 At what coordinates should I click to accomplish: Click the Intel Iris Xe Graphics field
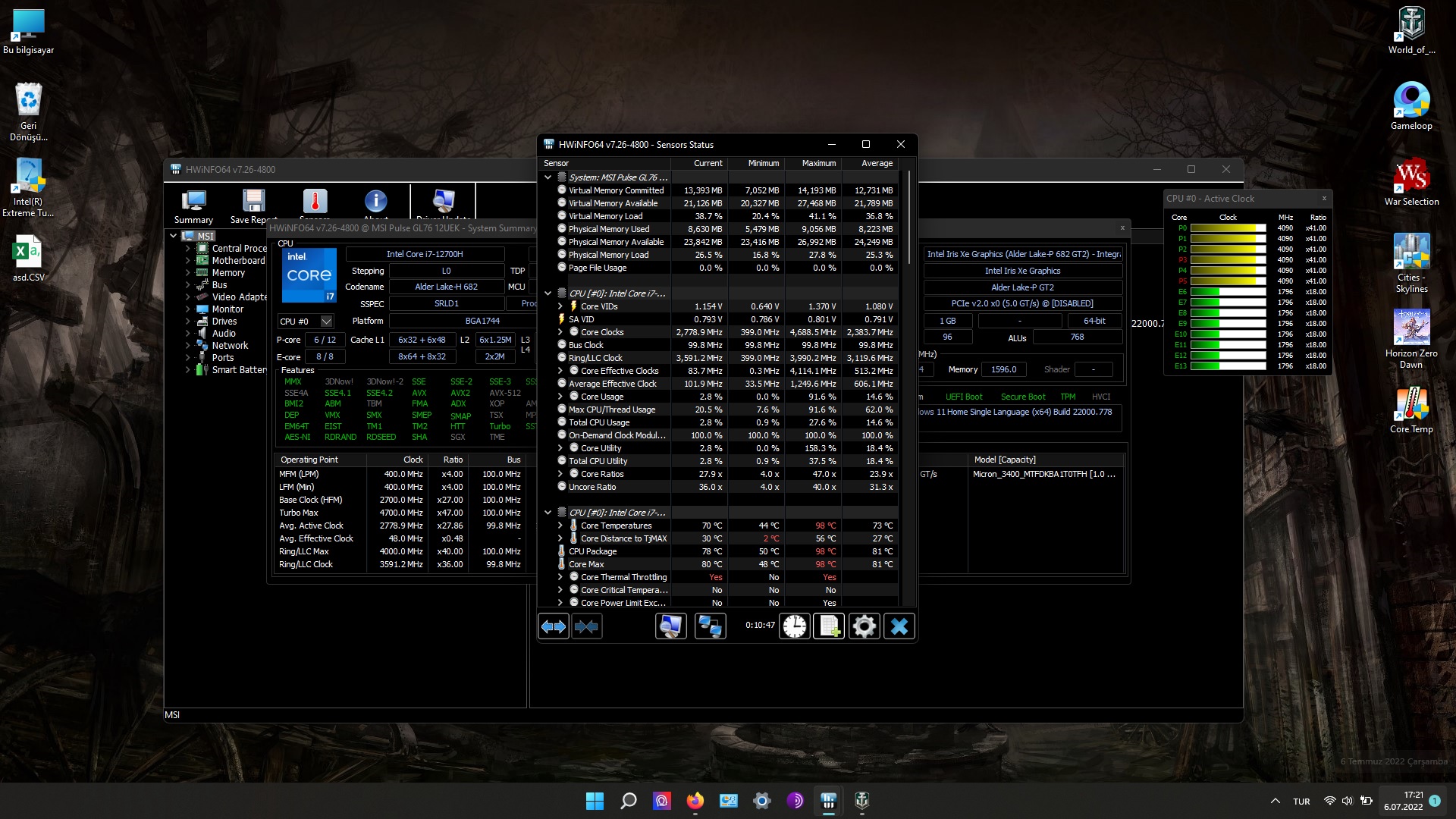point(1022,271)
